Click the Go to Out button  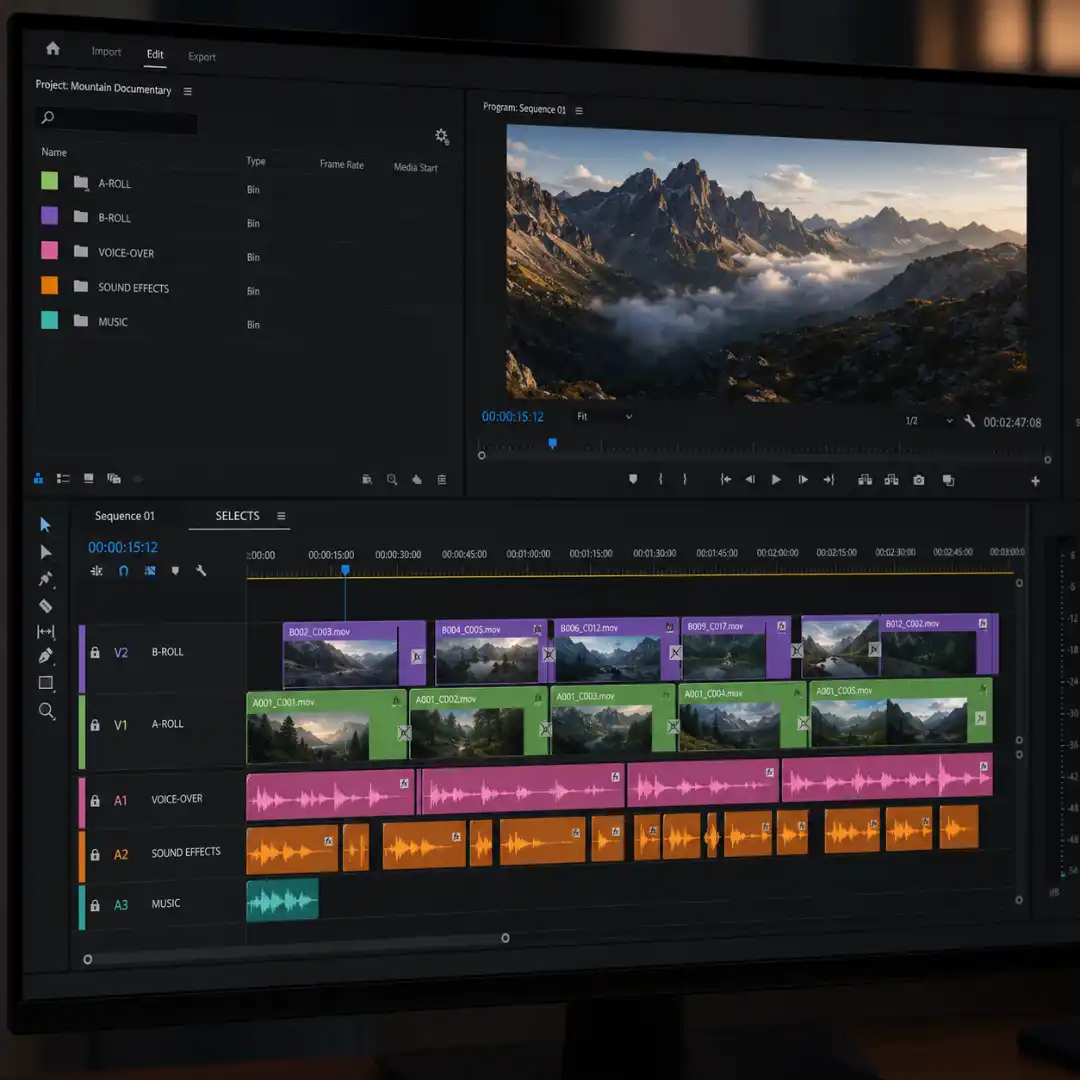829,479
